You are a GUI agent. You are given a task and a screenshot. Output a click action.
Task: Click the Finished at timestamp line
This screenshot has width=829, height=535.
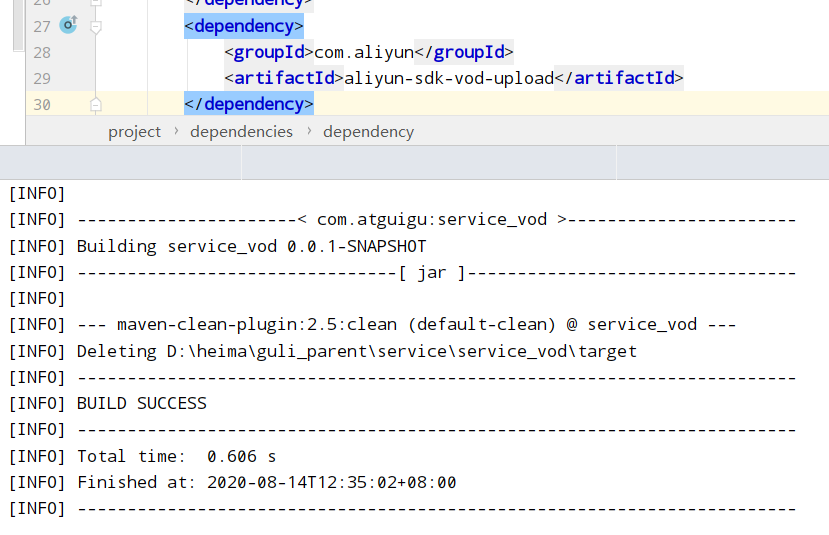pyautogui.click(x=266, y=482)
